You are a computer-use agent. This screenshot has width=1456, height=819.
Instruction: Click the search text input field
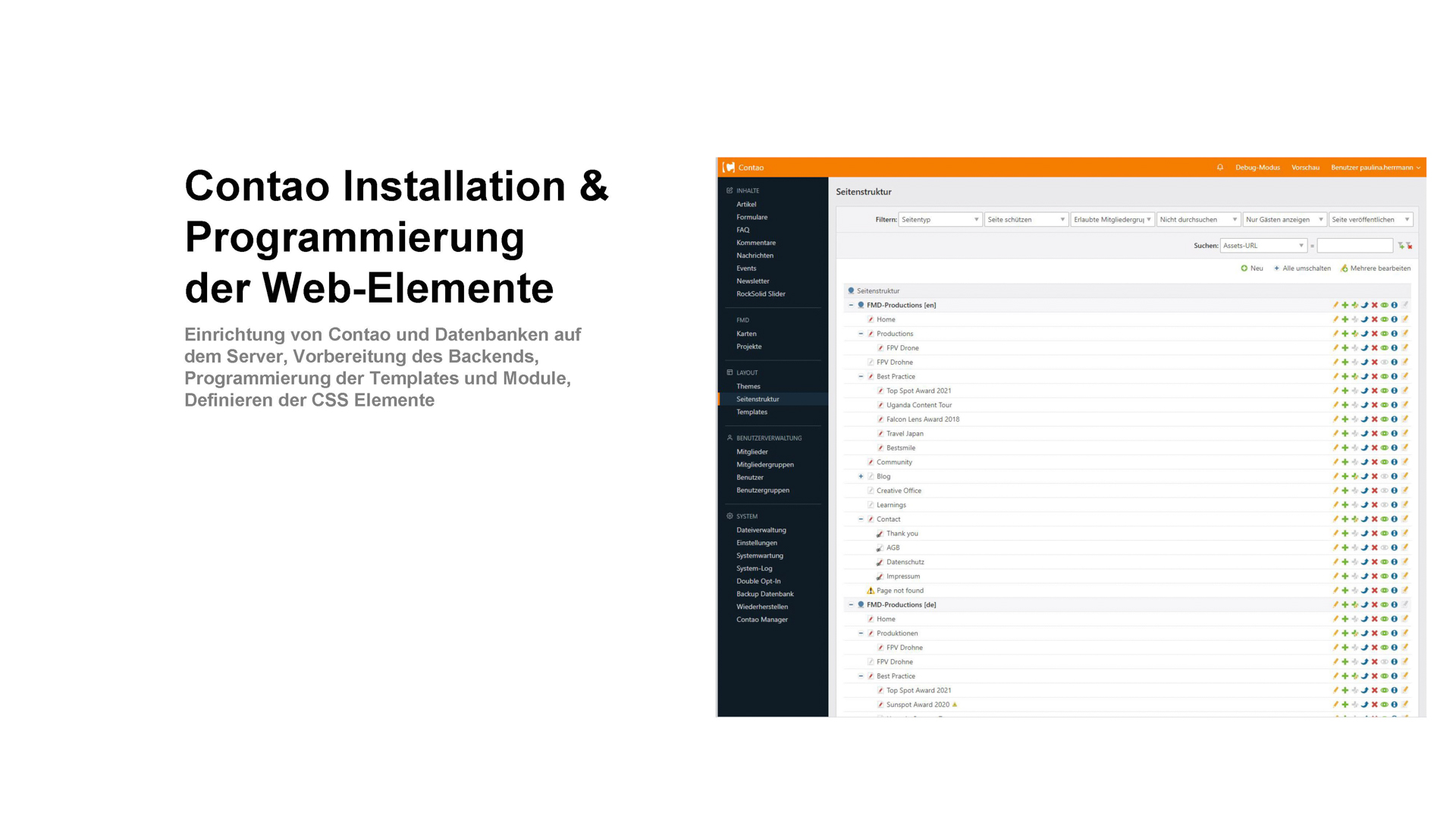pos(1354,246)
